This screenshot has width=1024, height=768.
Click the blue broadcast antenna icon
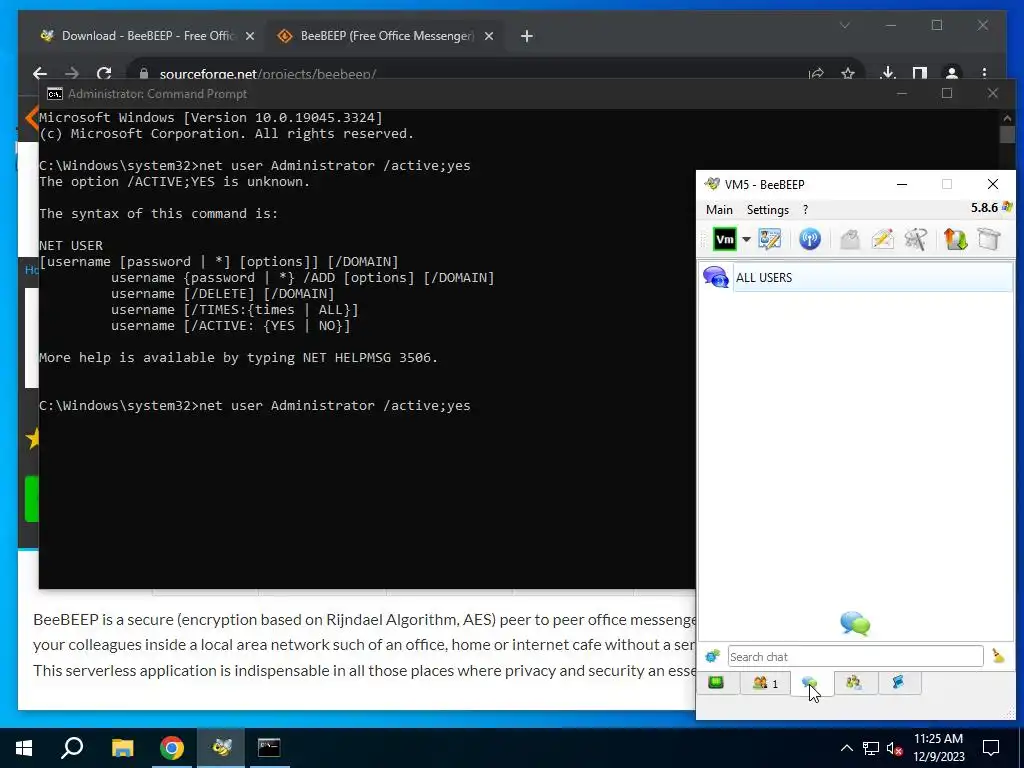tap(810, 240)
